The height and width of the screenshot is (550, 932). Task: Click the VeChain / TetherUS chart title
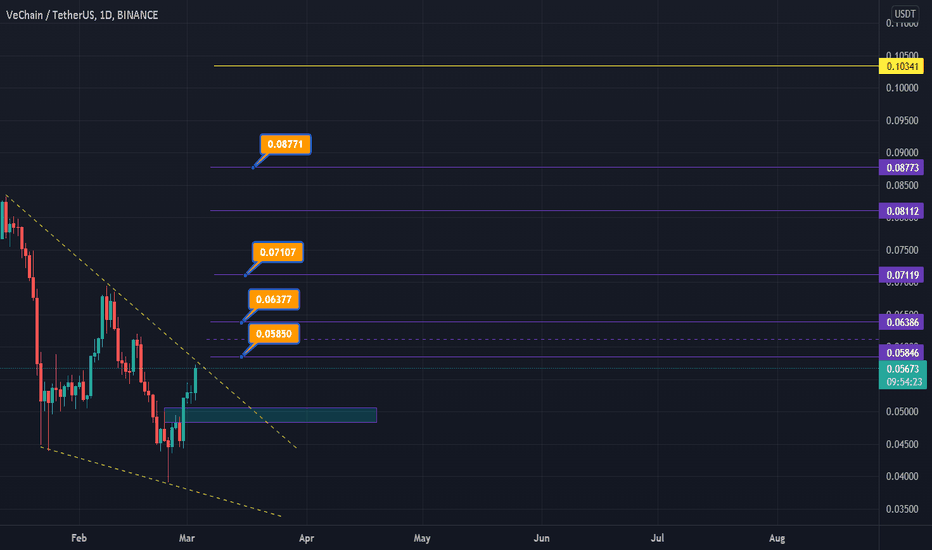click(x=82, y=15)
